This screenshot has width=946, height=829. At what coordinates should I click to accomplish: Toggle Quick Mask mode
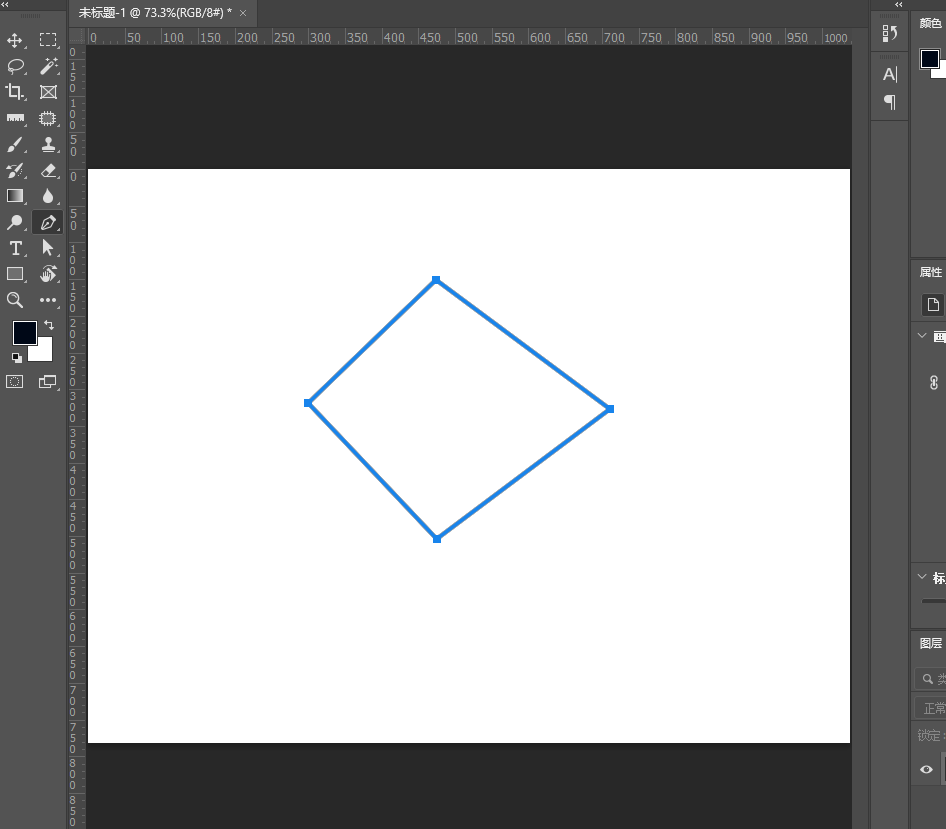[x=15, y=381]
